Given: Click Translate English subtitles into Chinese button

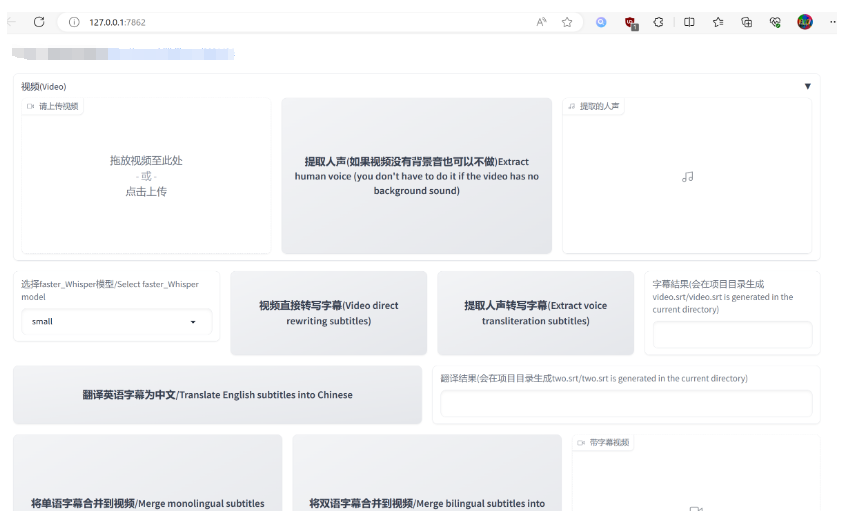Looking at the screenshot, I should coord(217,395).
